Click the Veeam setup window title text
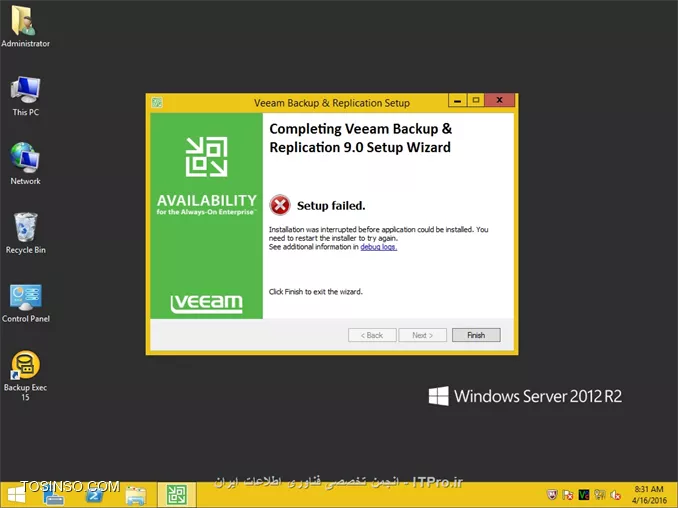678x508 pixels. click(332, 103)
